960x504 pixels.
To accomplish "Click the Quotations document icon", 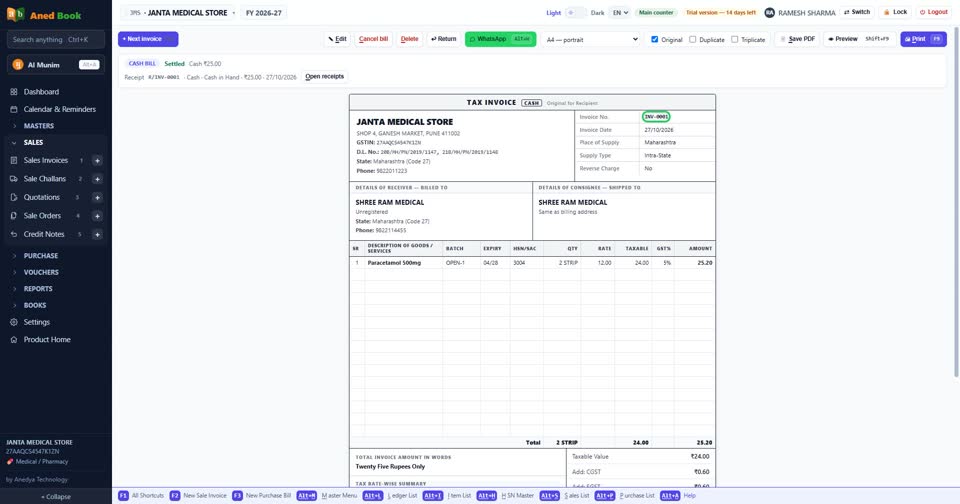I will [13, 197].
